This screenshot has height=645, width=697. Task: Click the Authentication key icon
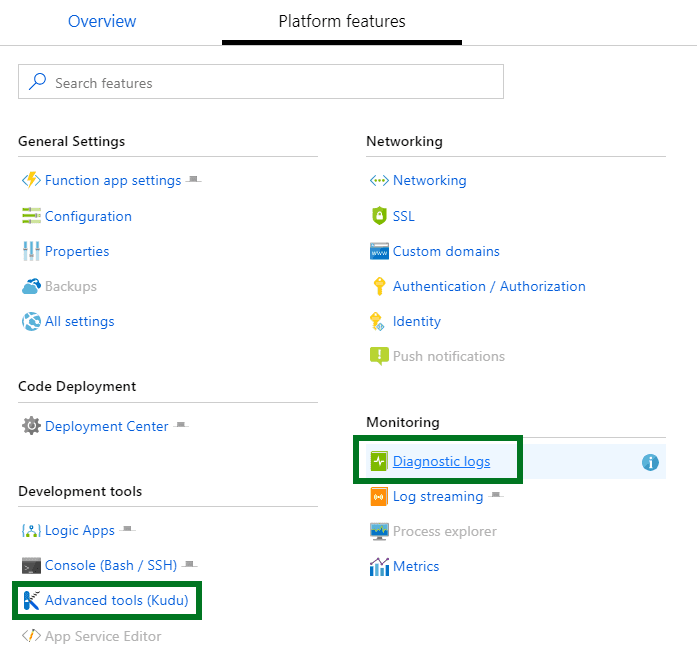tap(379, 286)
